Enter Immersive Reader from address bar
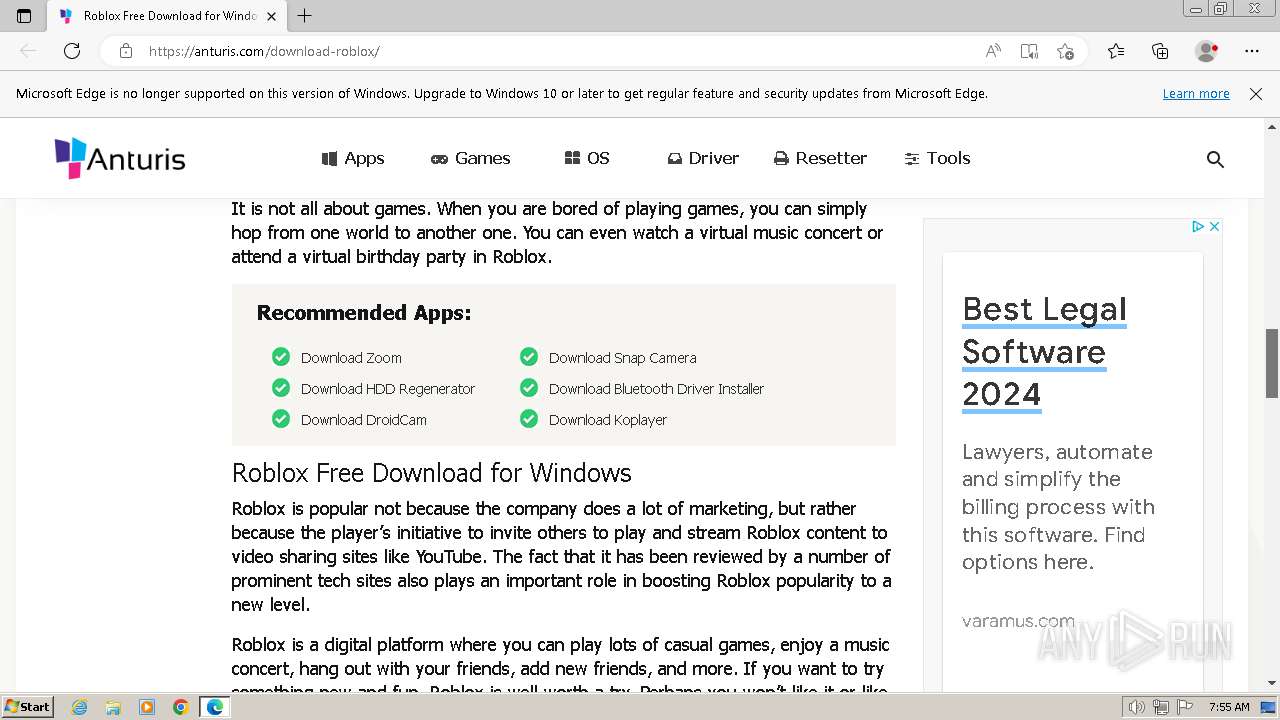The height and width of the screenshot is (720, 1280). tap(1029, 51)
